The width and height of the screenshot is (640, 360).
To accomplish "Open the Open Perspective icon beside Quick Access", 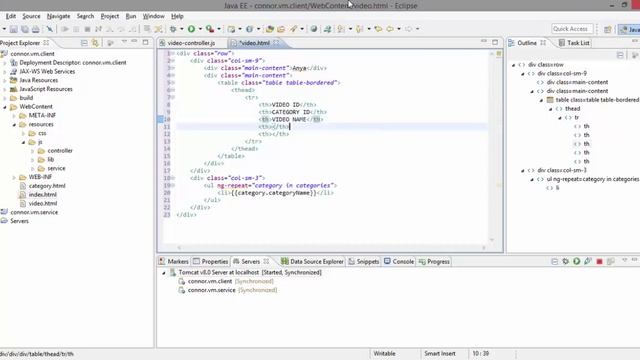I will 608,29.
